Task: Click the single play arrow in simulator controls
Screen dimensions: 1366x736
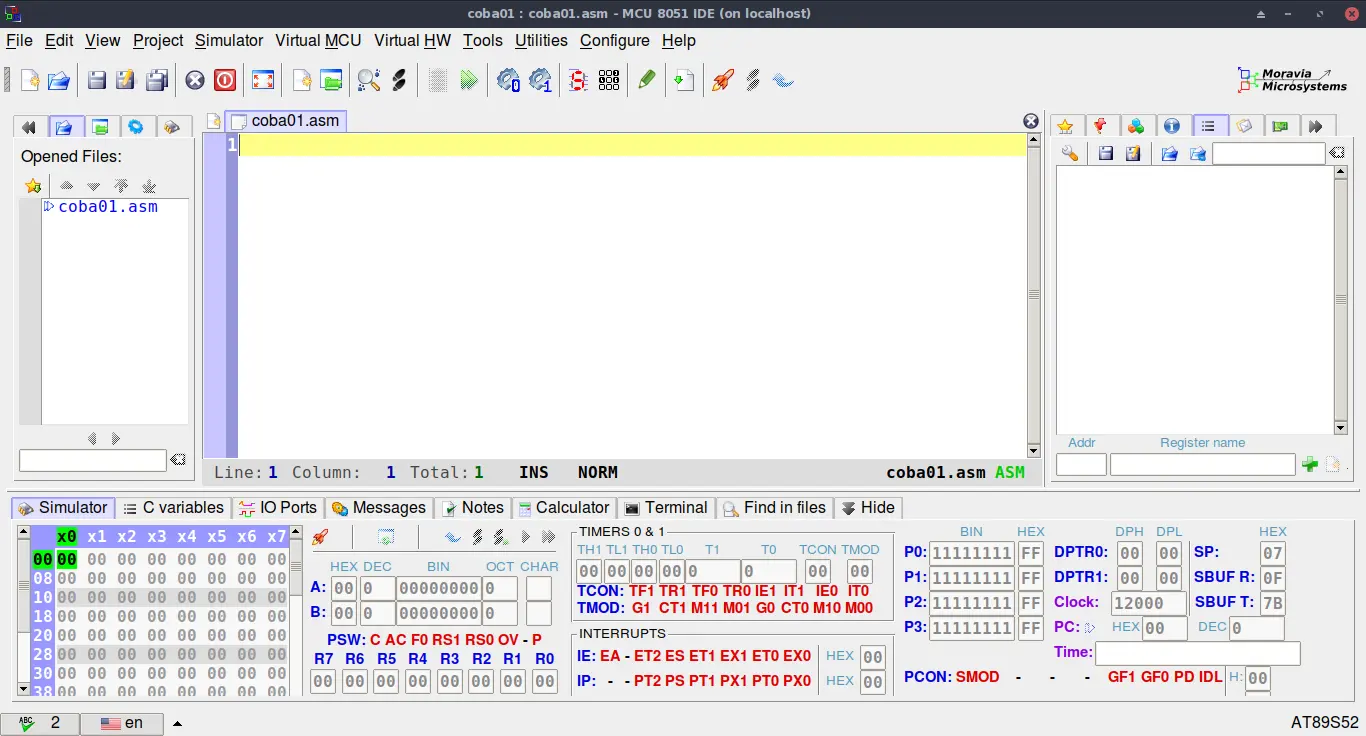Action: click(x=526, y=538)
